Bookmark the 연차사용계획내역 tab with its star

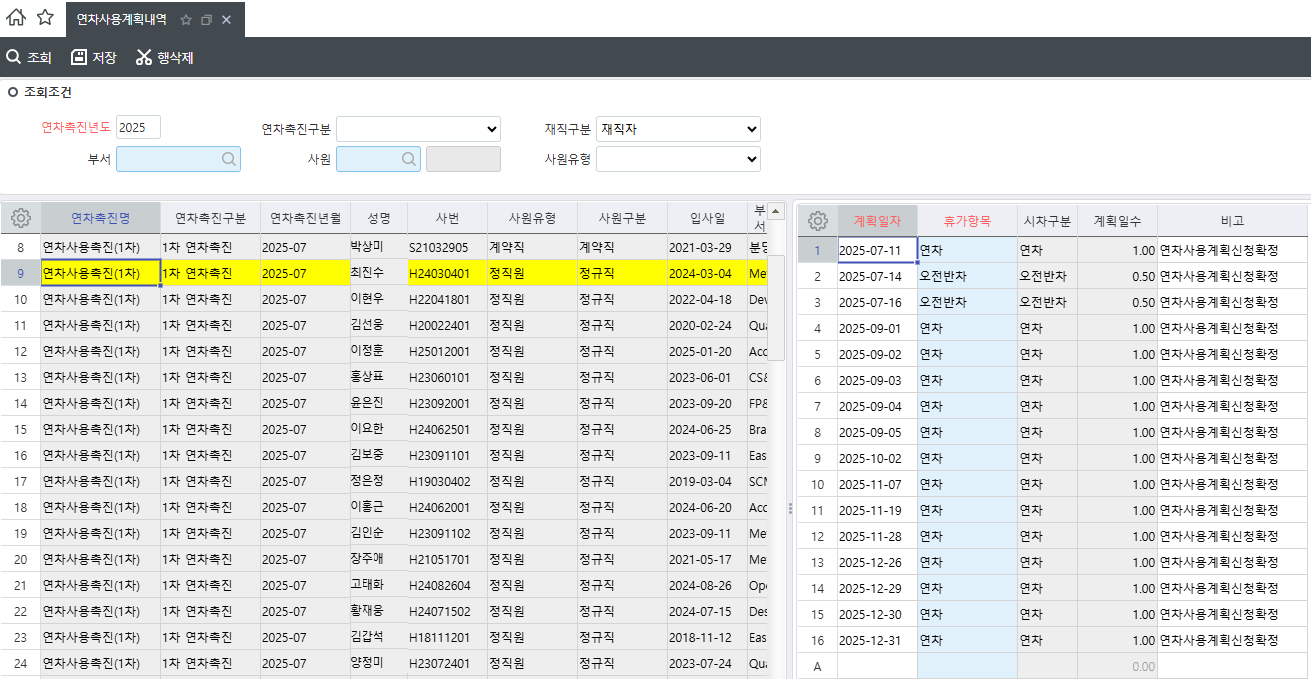(186, 20)
